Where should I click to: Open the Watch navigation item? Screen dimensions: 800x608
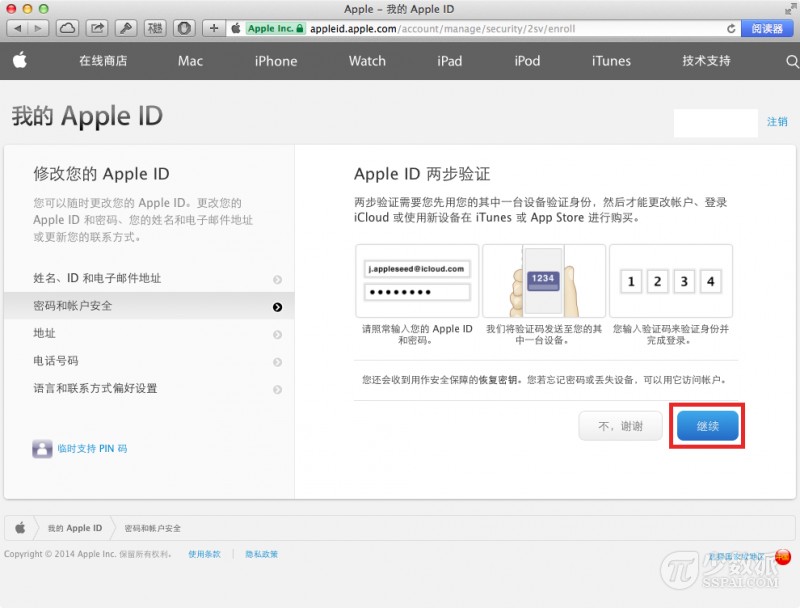click(x=367, y=61)
